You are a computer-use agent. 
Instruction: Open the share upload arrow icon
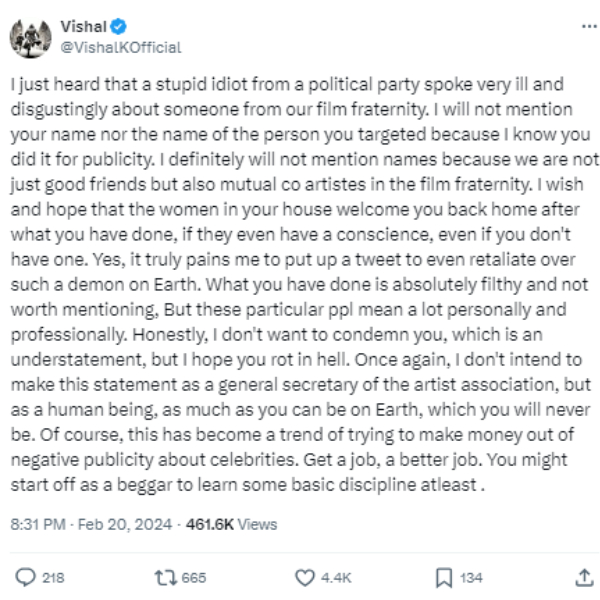tap(583, 577)
